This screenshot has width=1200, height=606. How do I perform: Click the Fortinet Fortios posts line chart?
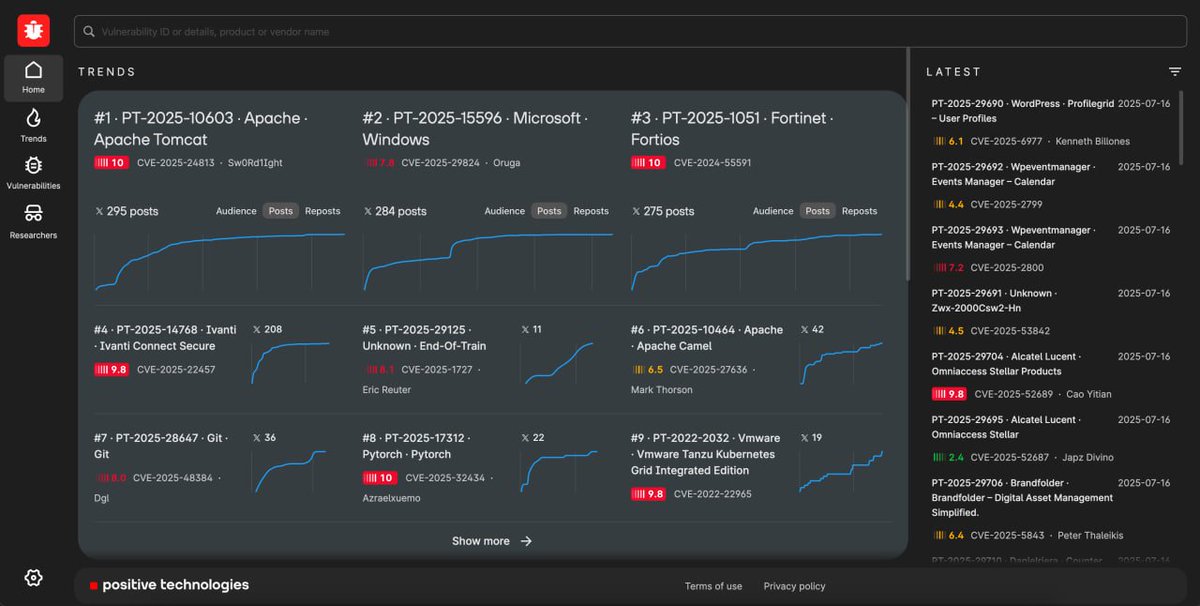tap(757, 262)
